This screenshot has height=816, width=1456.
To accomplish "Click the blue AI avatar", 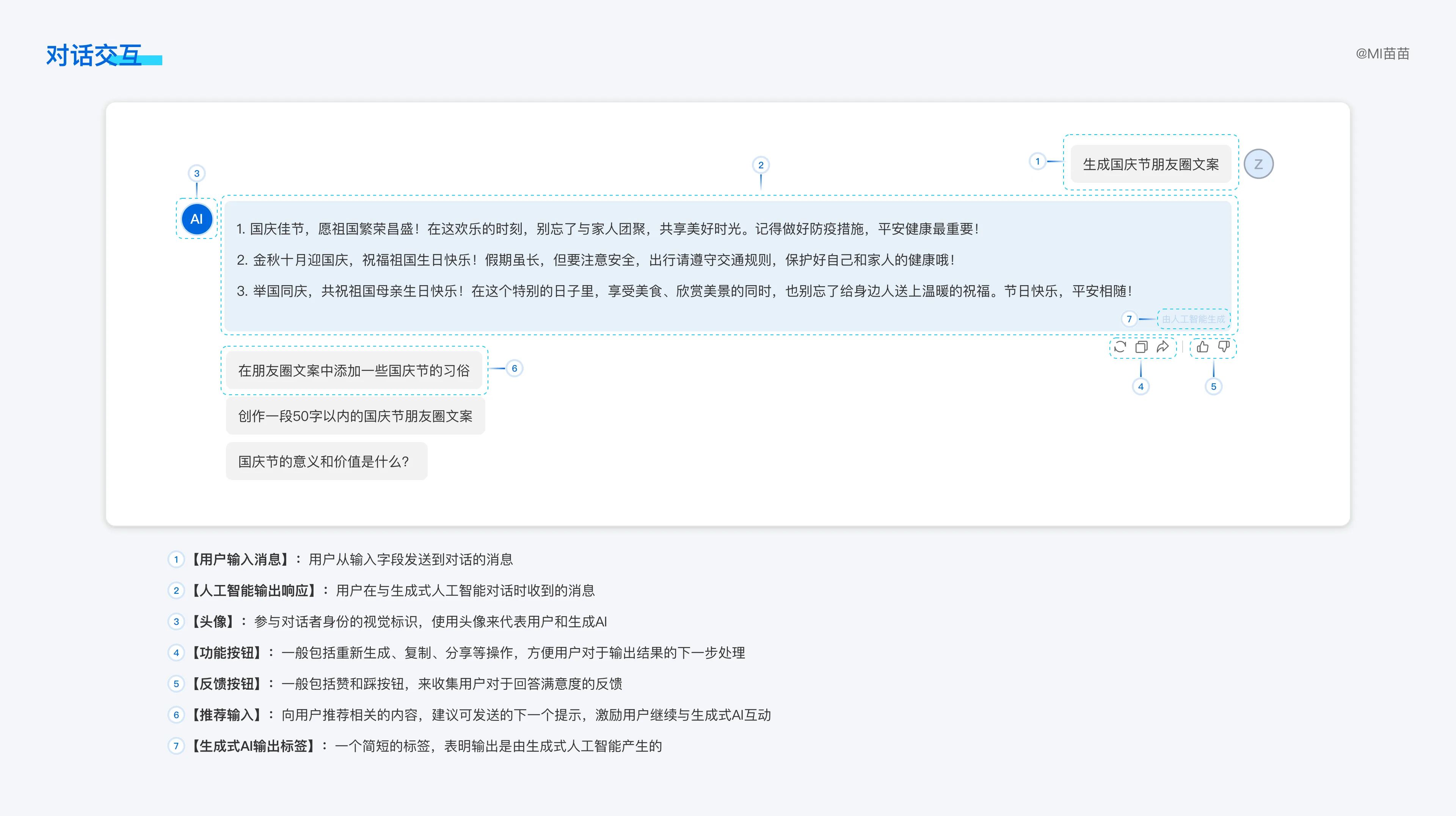I will (x=197, y=219).
